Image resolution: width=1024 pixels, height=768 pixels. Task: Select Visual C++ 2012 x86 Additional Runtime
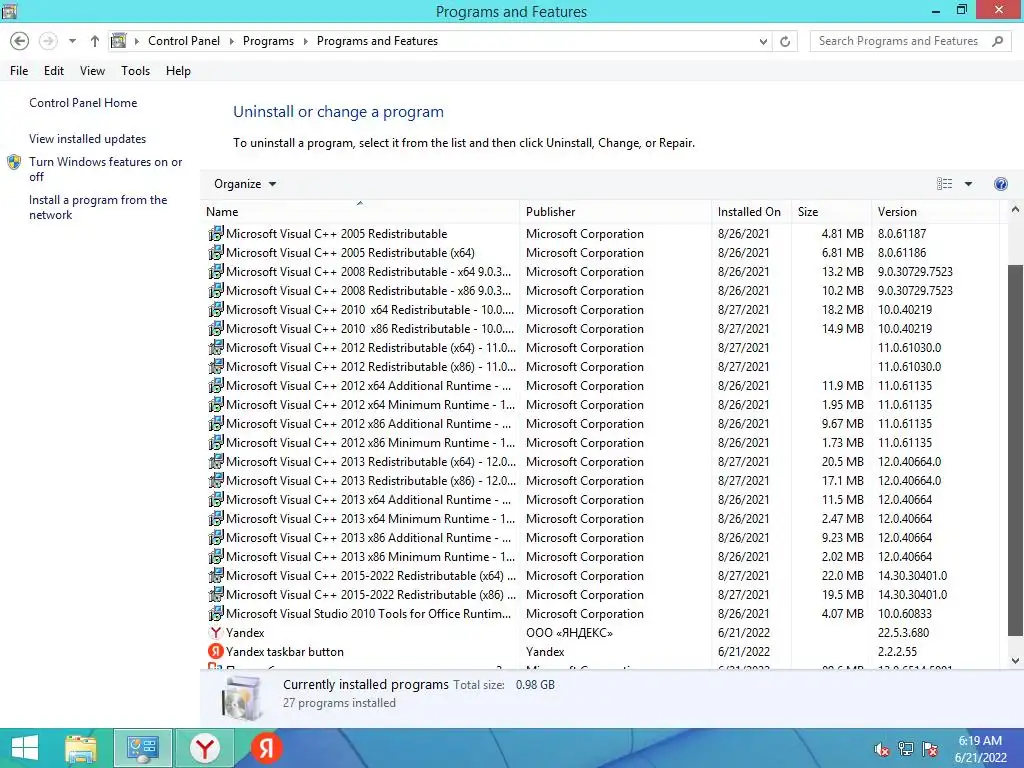[x=601, y=423]
